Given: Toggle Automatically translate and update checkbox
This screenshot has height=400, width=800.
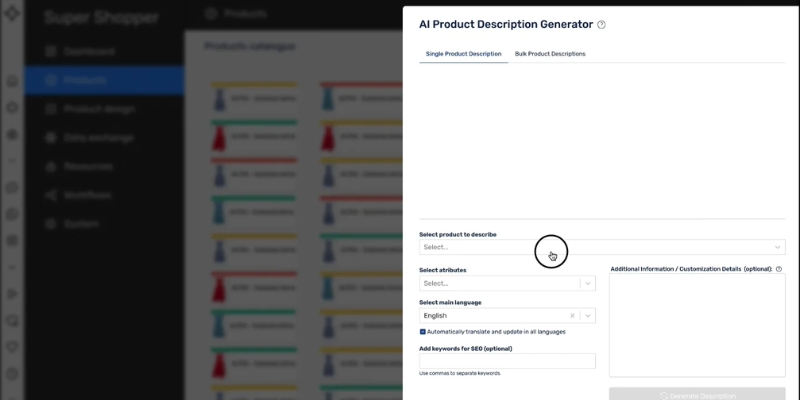Looking at the screenshot, I should [422, 332].
